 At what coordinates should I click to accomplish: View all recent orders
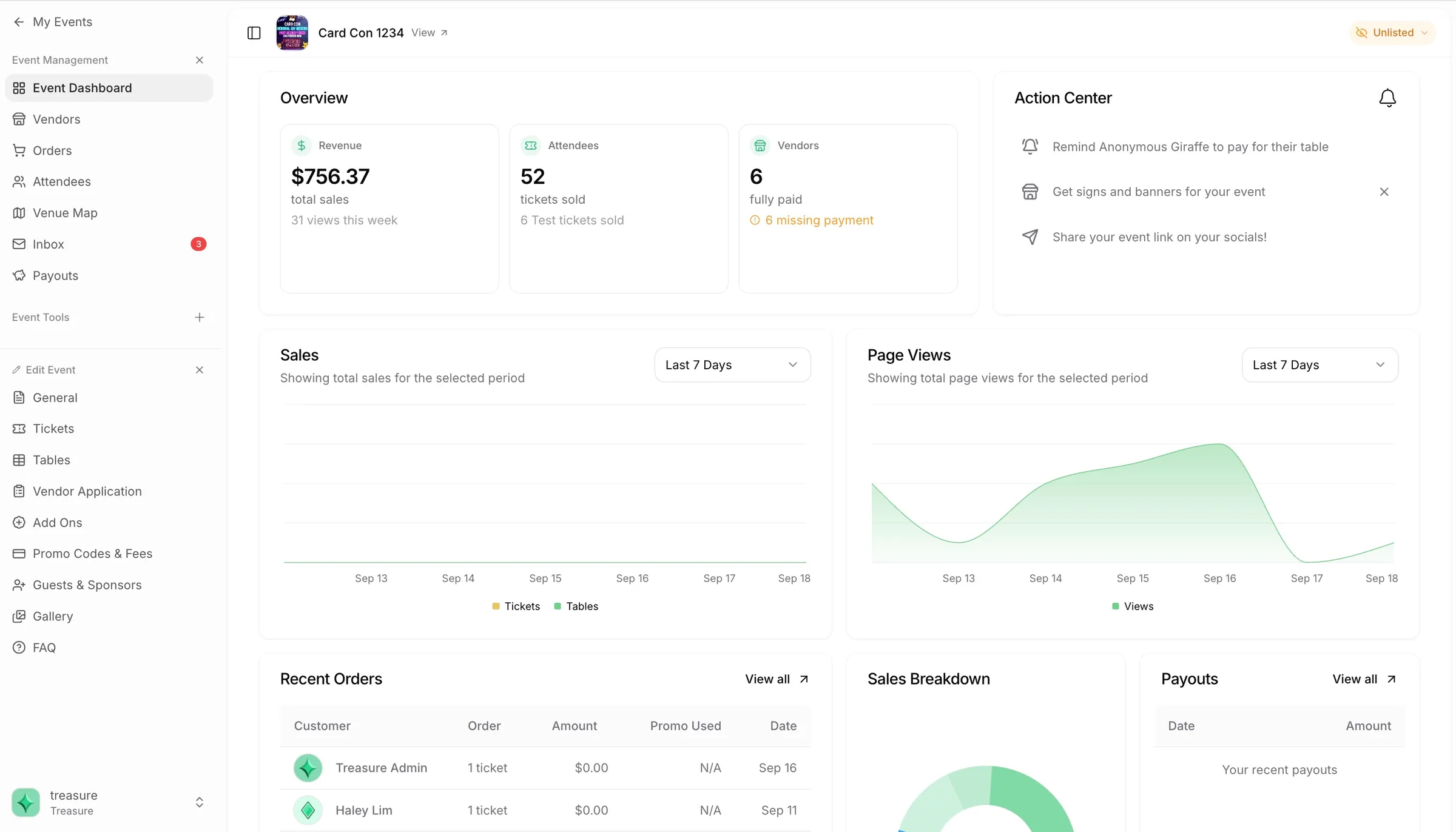point(777,679)
